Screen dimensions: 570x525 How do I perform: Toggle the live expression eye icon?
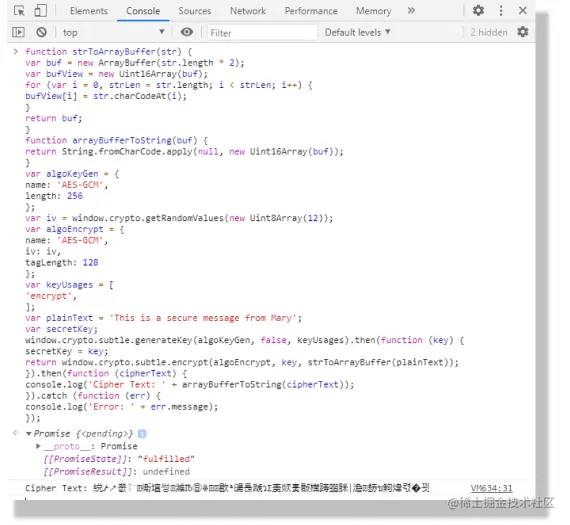186,32
